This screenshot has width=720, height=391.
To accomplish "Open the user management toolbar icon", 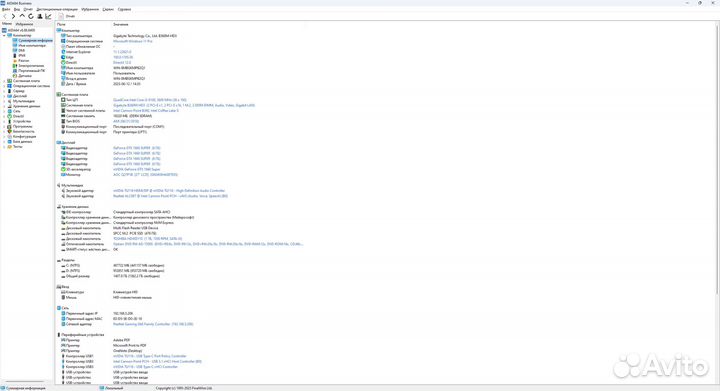I will point(39,16).
